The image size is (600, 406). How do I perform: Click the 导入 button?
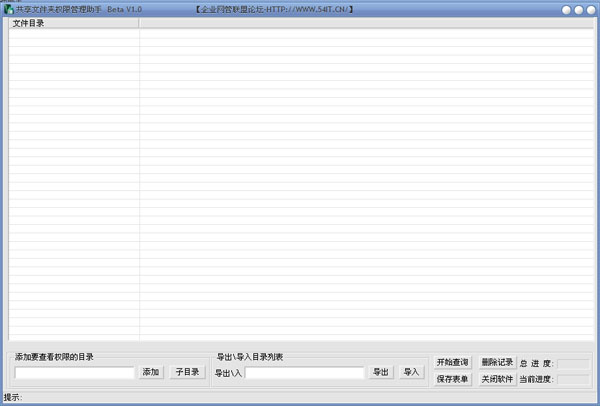click(412, 372)
